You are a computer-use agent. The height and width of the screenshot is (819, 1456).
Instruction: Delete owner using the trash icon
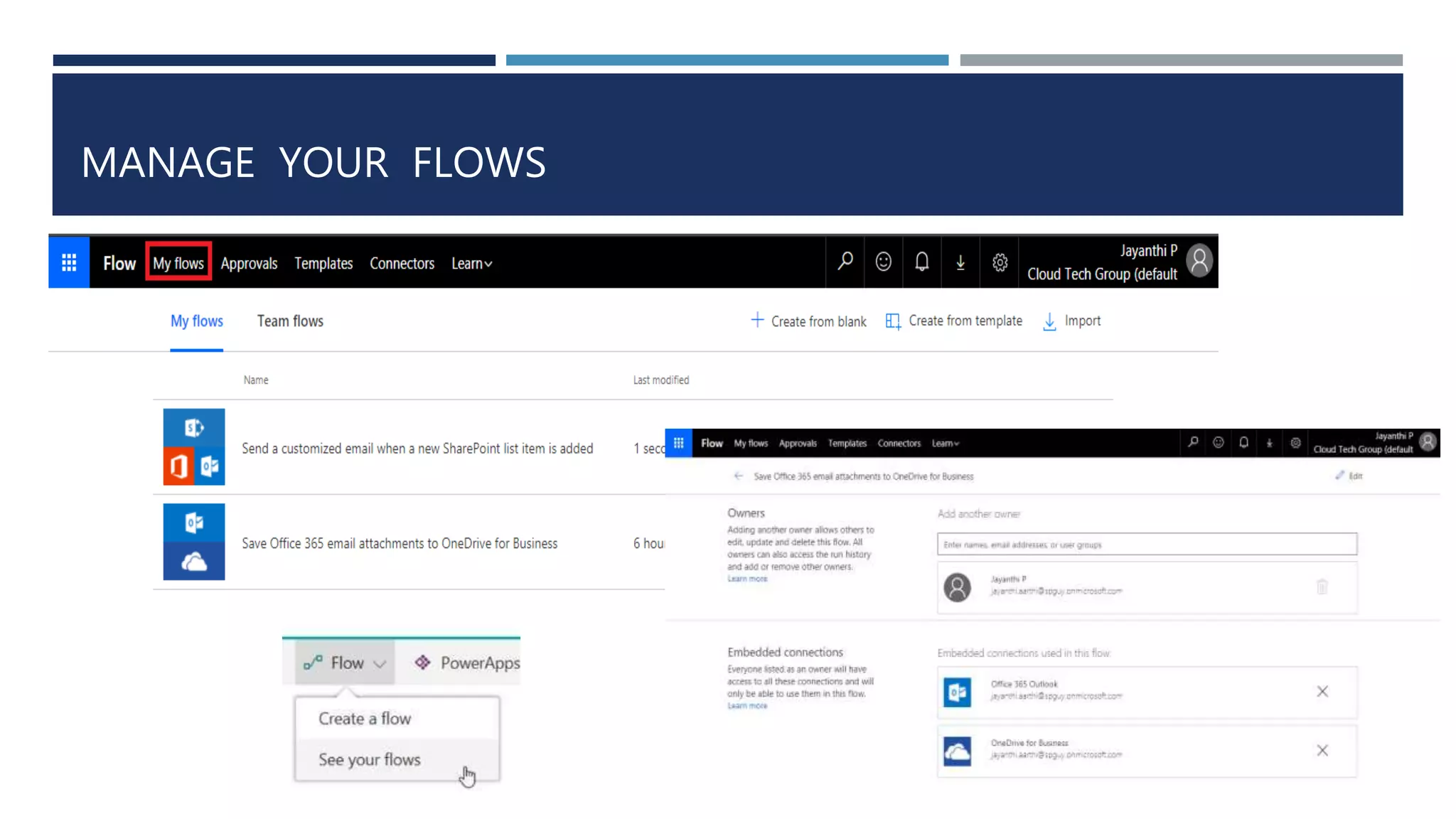[x=1322, y=587]
